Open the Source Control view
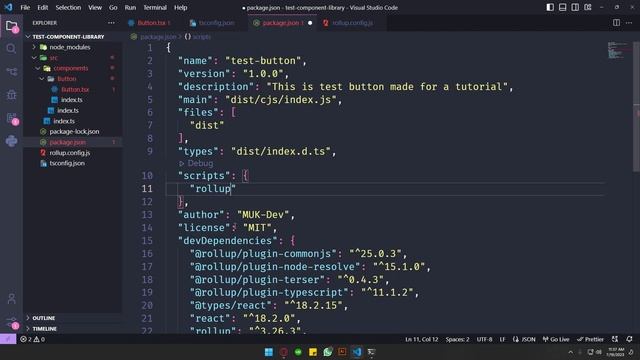640x360 pixels. tap(11, 72)
